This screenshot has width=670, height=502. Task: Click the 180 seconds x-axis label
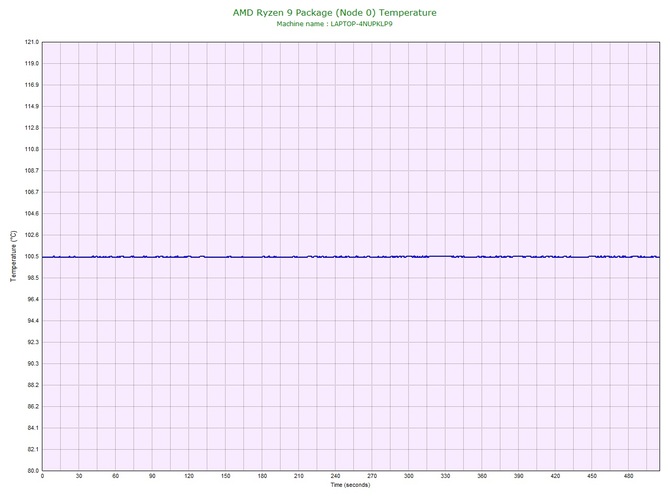[x=262, y=476]
